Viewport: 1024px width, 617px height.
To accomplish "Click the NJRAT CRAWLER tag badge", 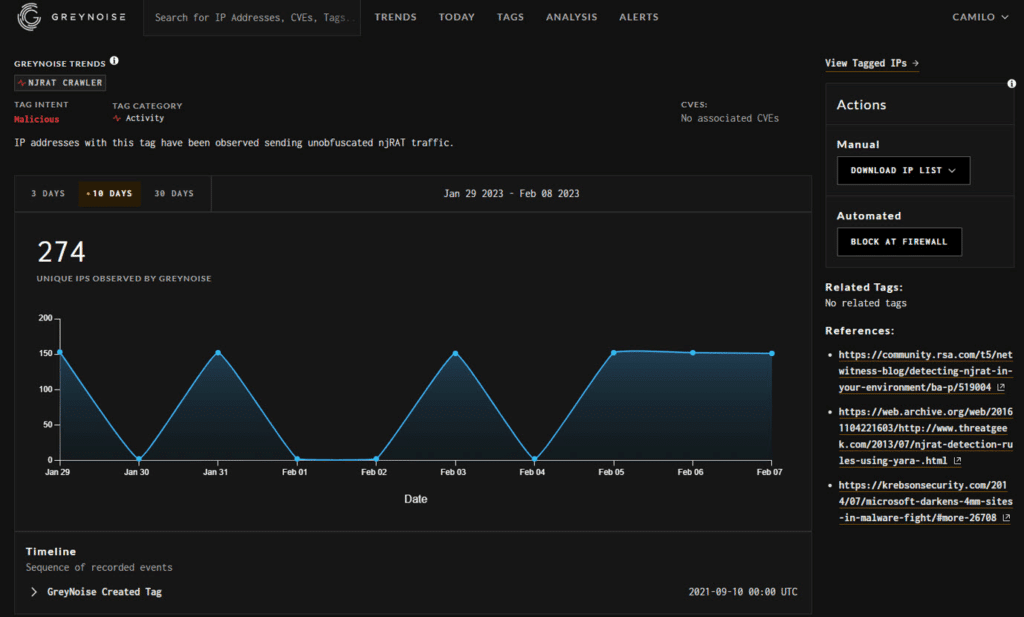I will [x=60, y=83].
